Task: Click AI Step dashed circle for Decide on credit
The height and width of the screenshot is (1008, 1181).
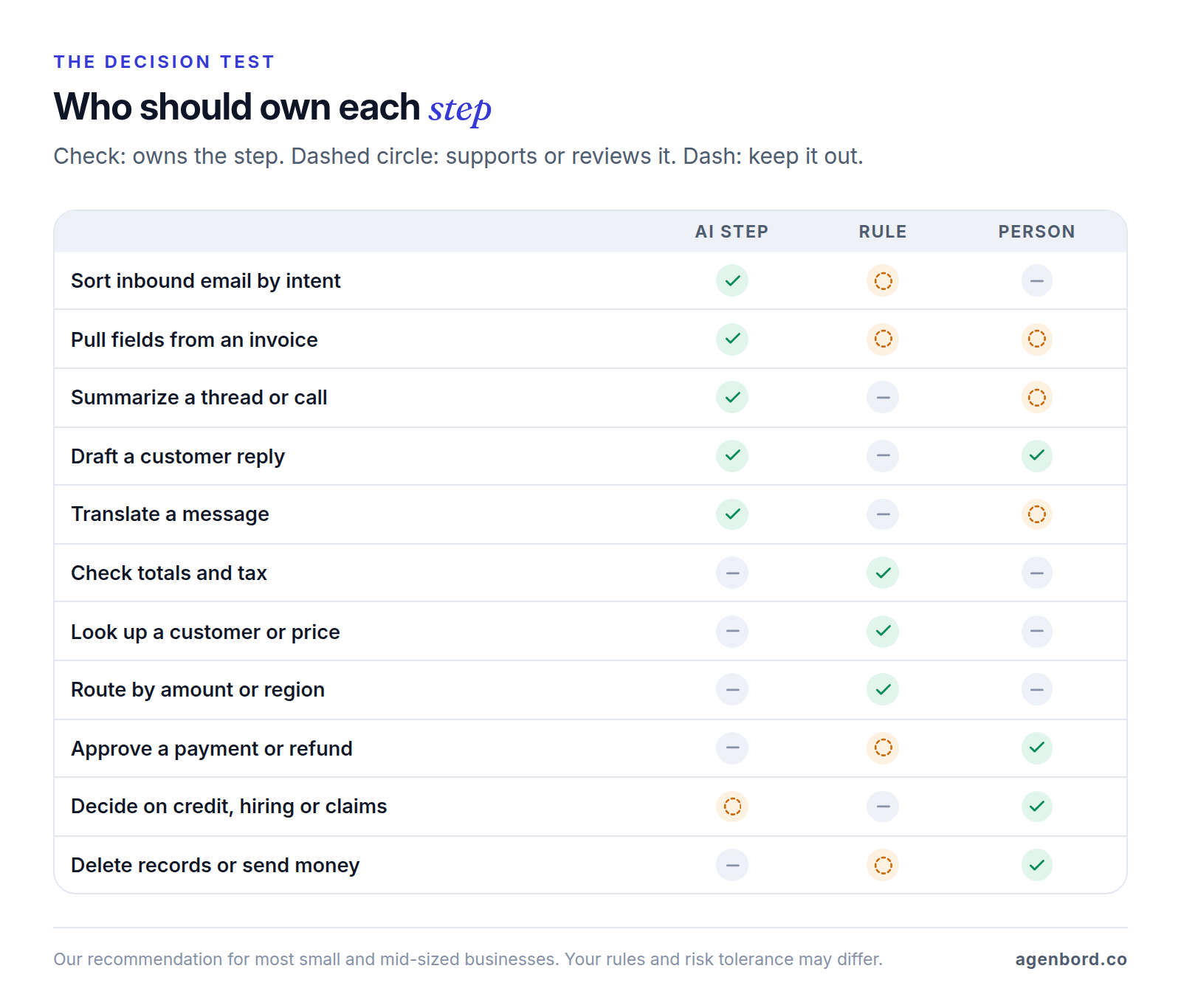Action: 732,806
